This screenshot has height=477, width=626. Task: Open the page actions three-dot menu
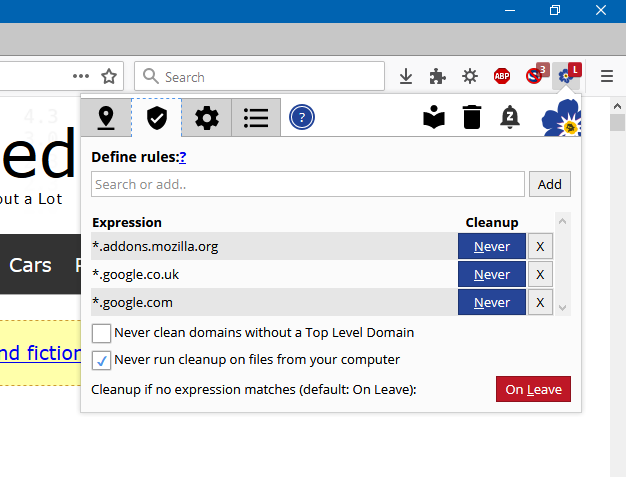[81, 77]
